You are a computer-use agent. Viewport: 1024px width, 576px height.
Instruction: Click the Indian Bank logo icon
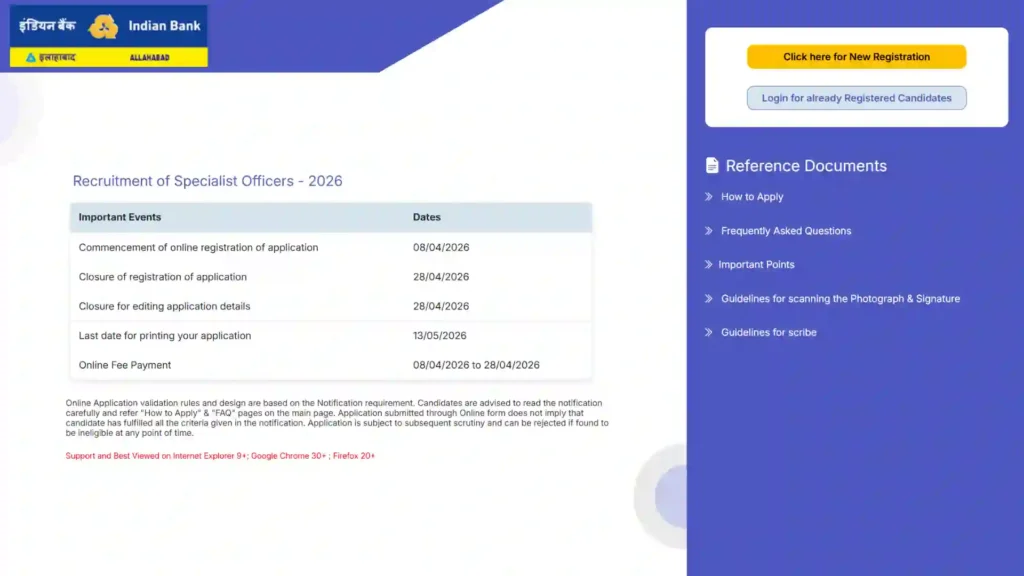coord(100,26)
